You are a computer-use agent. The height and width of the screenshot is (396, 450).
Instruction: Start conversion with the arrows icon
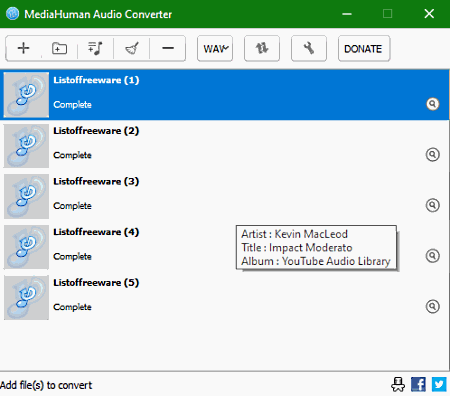point(262,48)
